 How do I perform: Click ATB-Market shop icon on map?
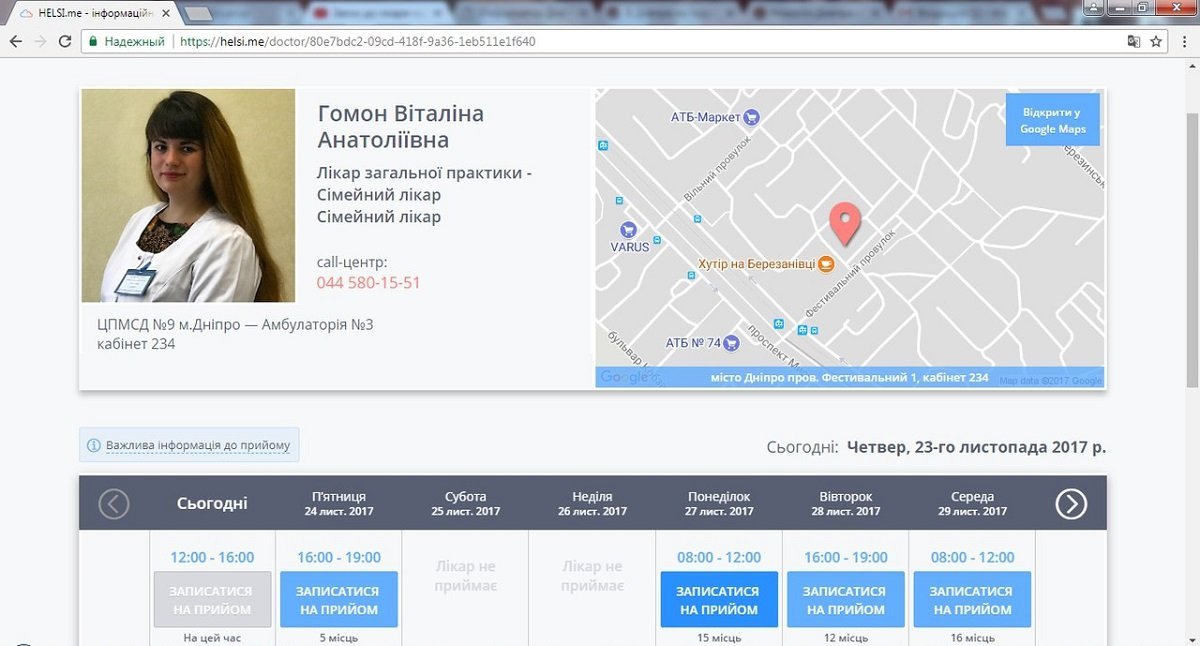(752, 117)
